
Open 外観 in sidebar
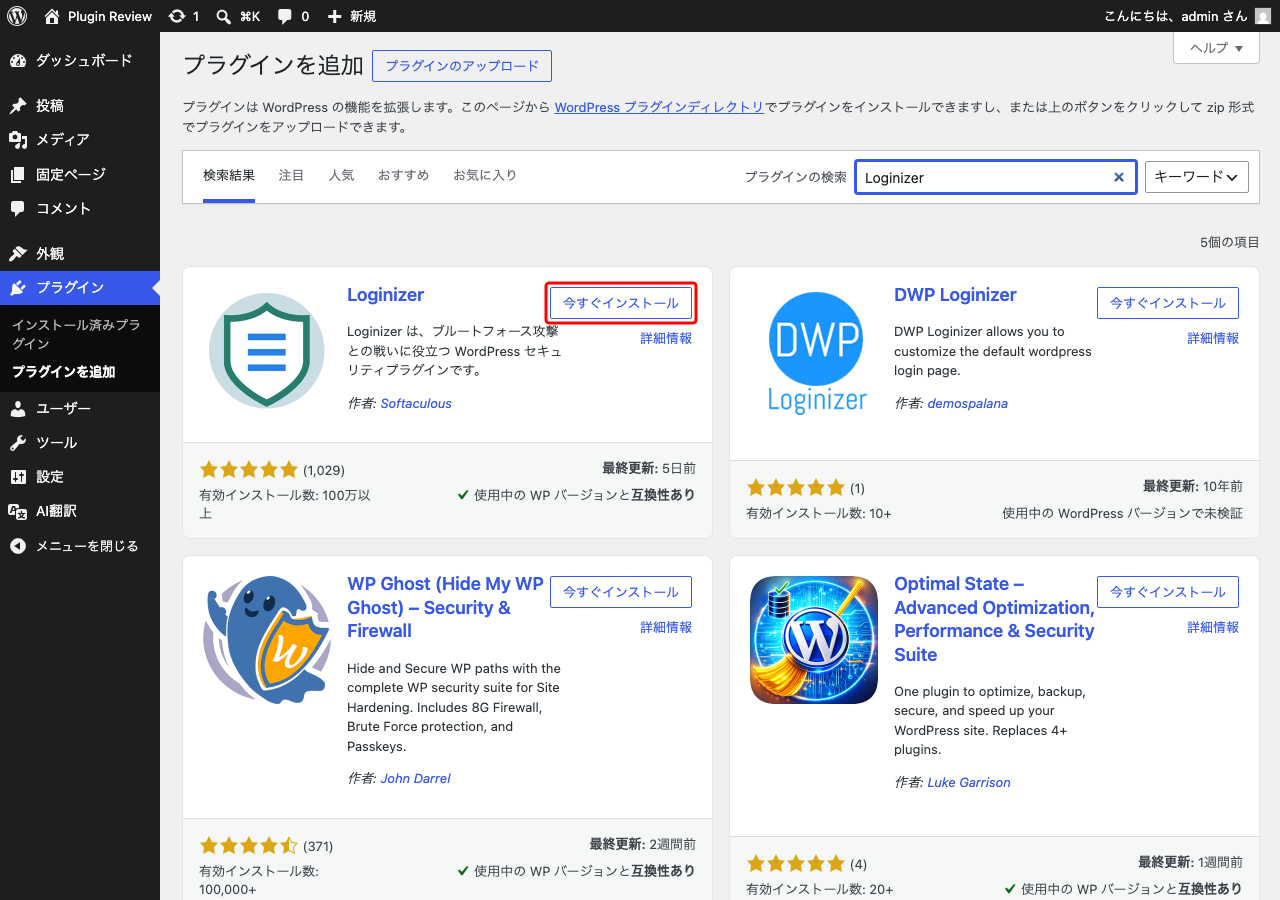pos(80,254)
